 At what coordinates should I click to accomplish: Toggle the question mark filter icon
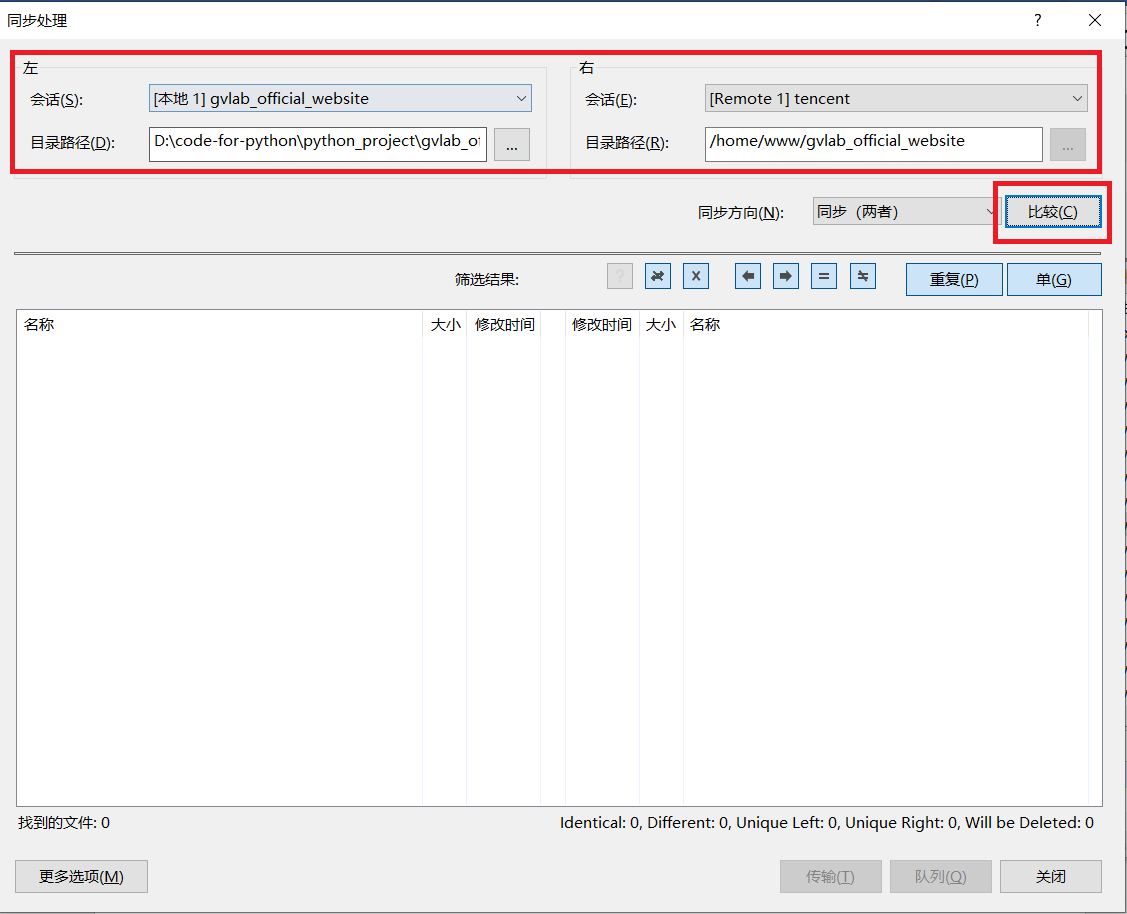620,276
